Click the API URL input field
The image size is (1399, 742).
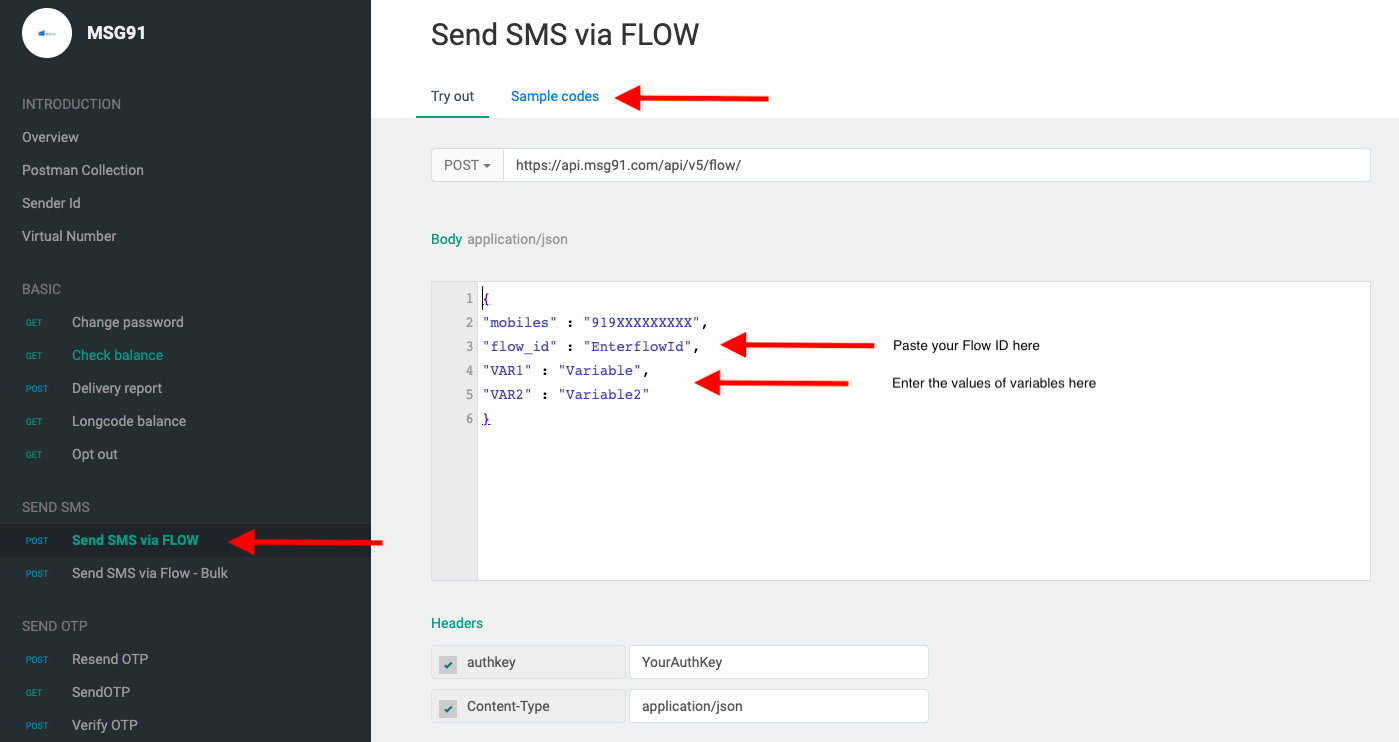click(936, 165)
